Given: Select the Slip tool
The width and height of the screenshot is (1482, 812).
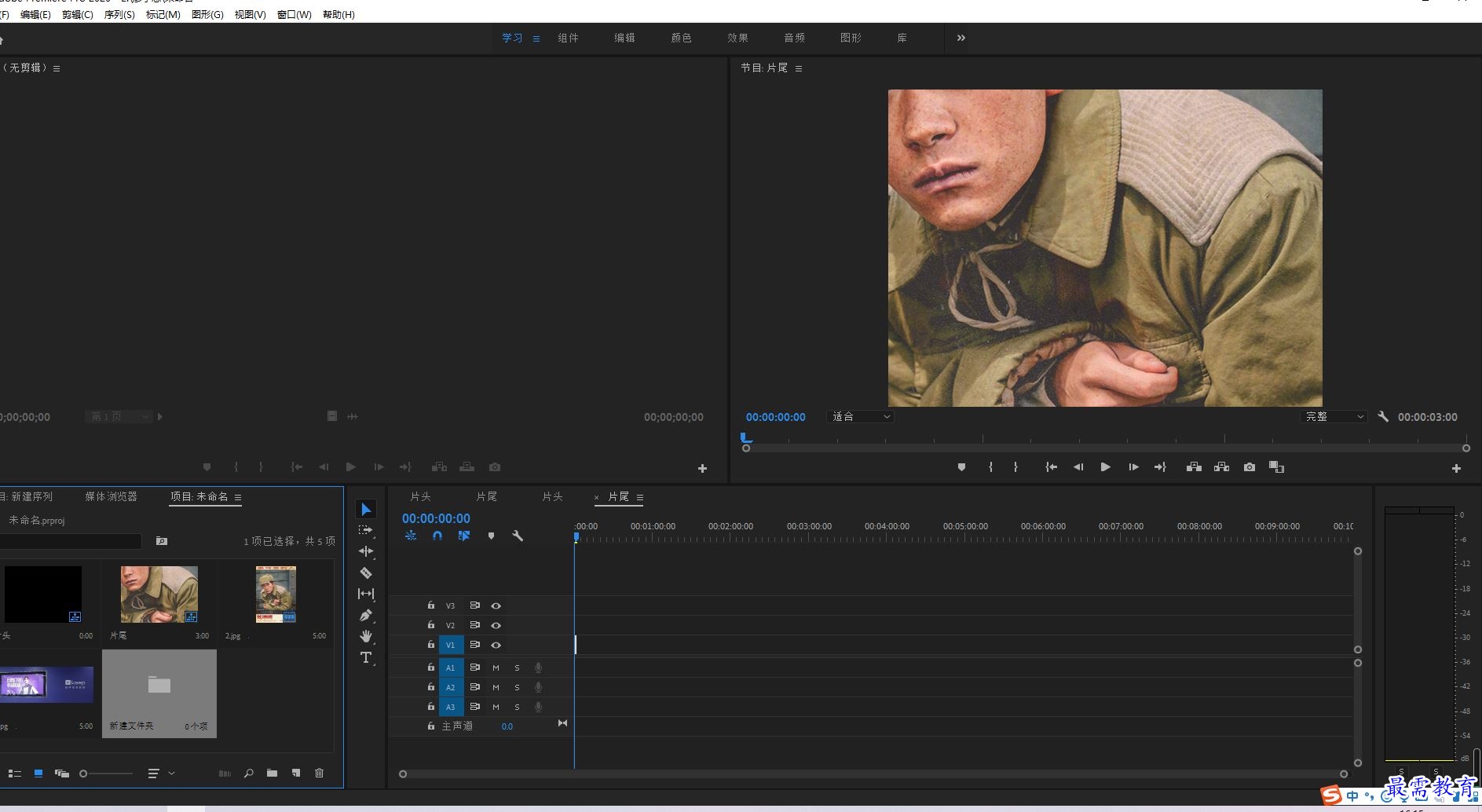Looking at the screenshot, I should (x=366, y=594).
